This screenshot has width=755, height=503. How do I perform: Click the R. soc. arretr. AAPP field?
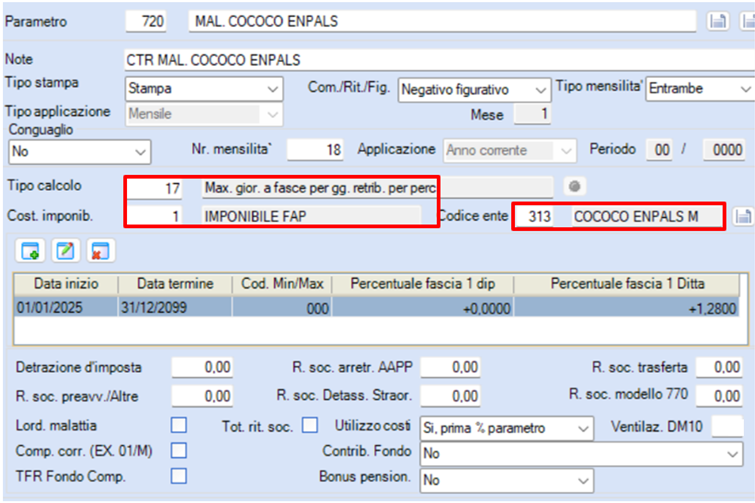coord(450,367)
